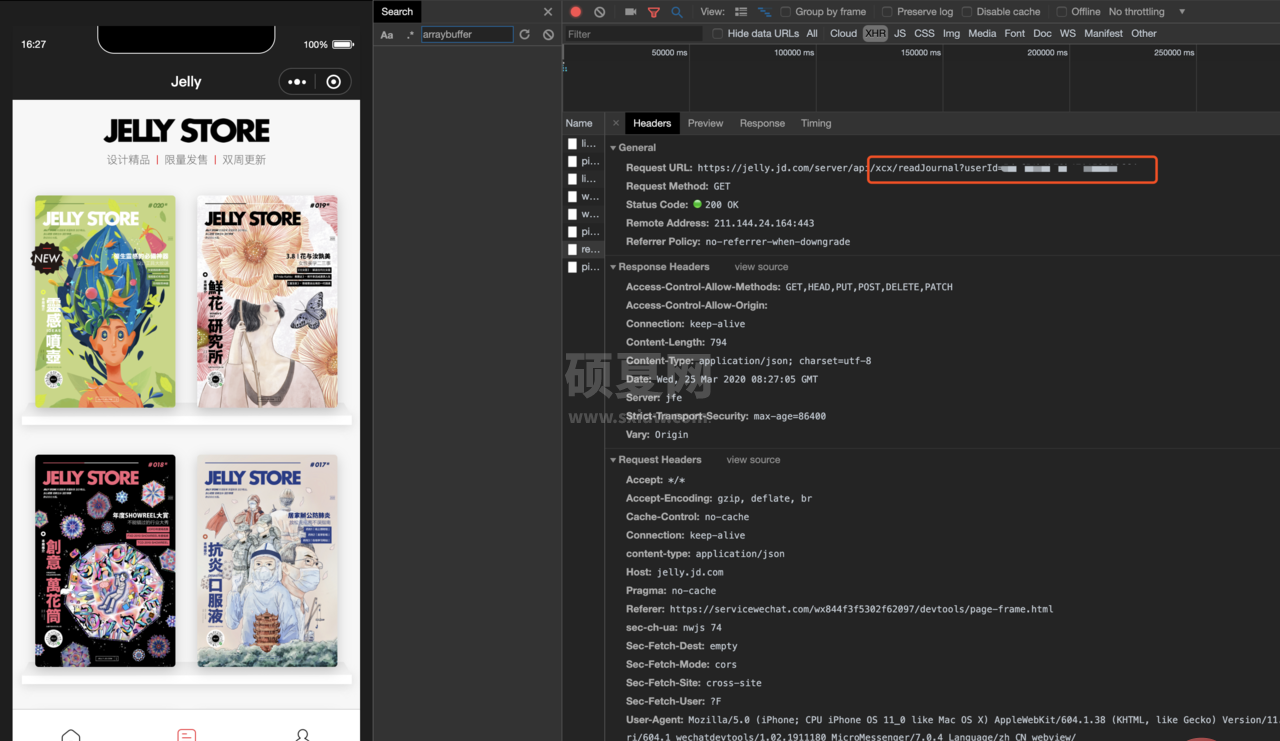Image resolution: width=1280 pixels, height=741 pixels.
Task: Select the 're...' request row
Action: point(584,249)
